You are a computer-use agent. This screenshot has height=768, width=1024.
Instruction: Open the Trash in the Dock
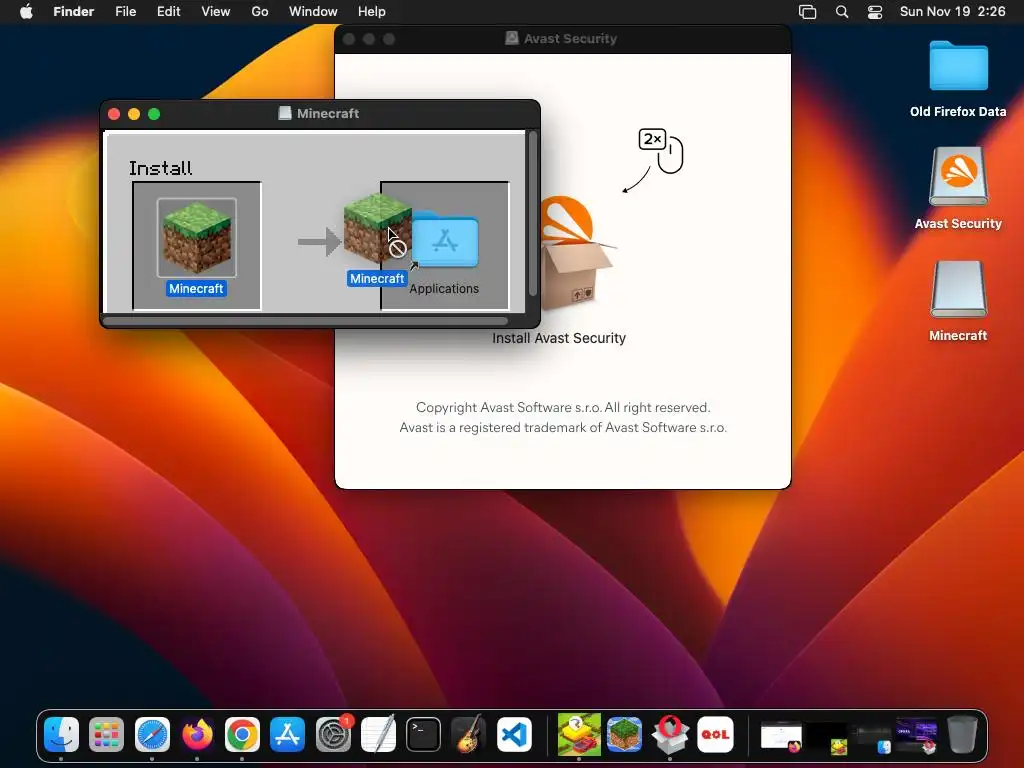[x=962, y=734]
